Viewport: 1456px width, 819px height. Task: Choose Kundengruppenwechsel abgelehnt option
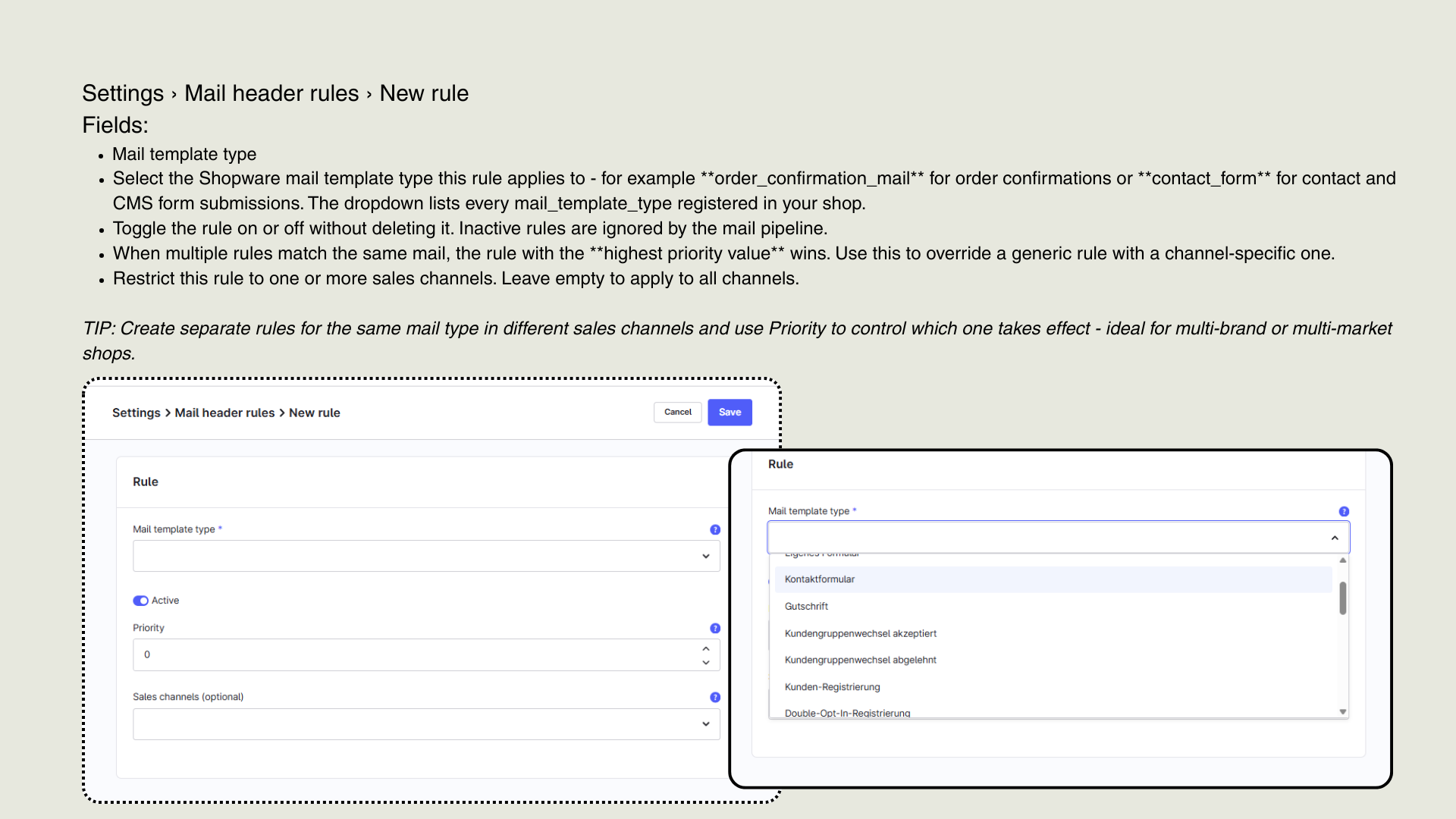tap(1053, 661)
